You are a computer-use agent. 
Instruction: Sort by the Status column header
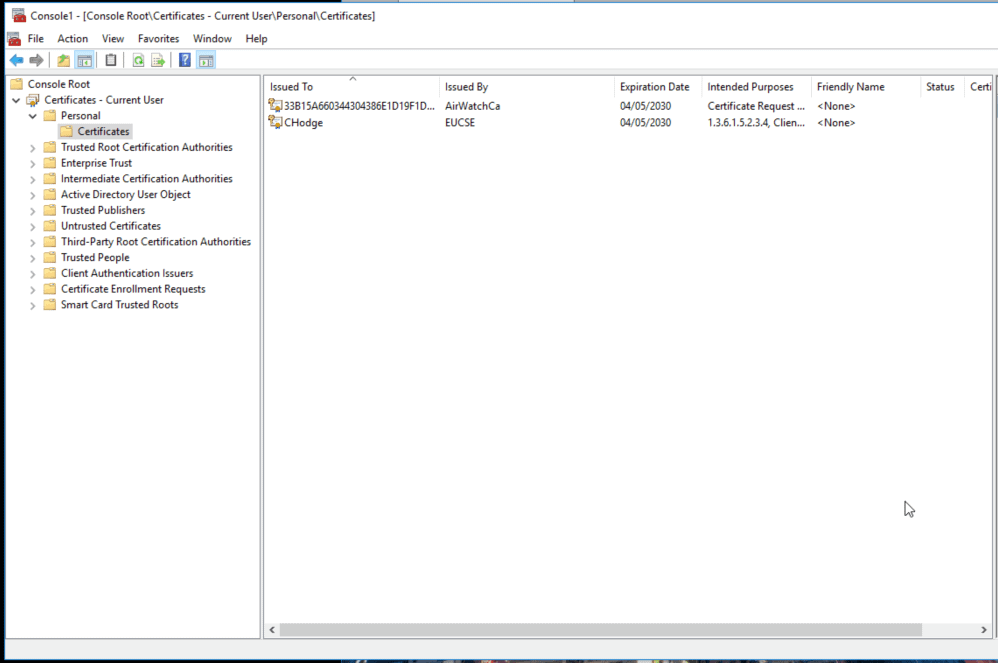pos(942,87)
